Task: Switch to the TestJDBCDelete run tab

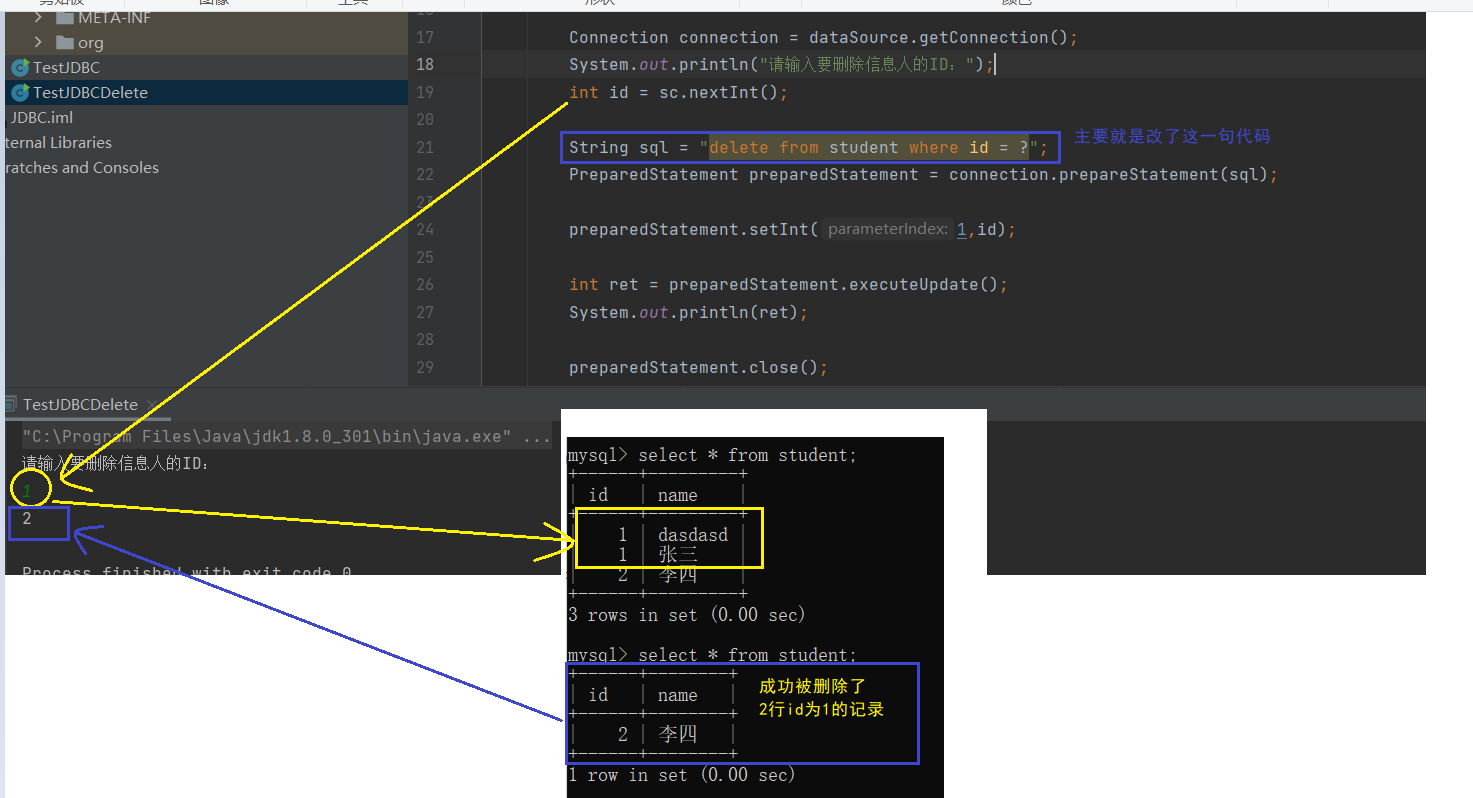Action: point(80,405)
